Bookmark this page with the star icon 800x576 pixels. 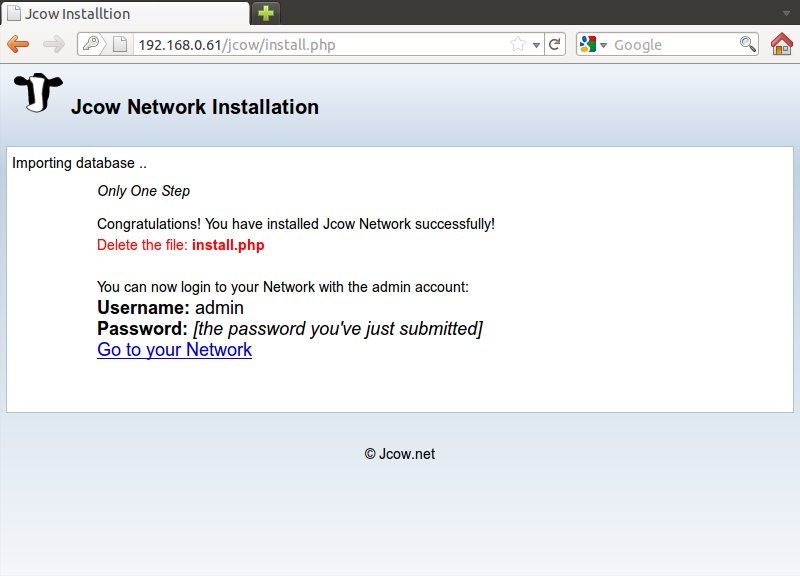pyautogui.click(x=517, y=44)
